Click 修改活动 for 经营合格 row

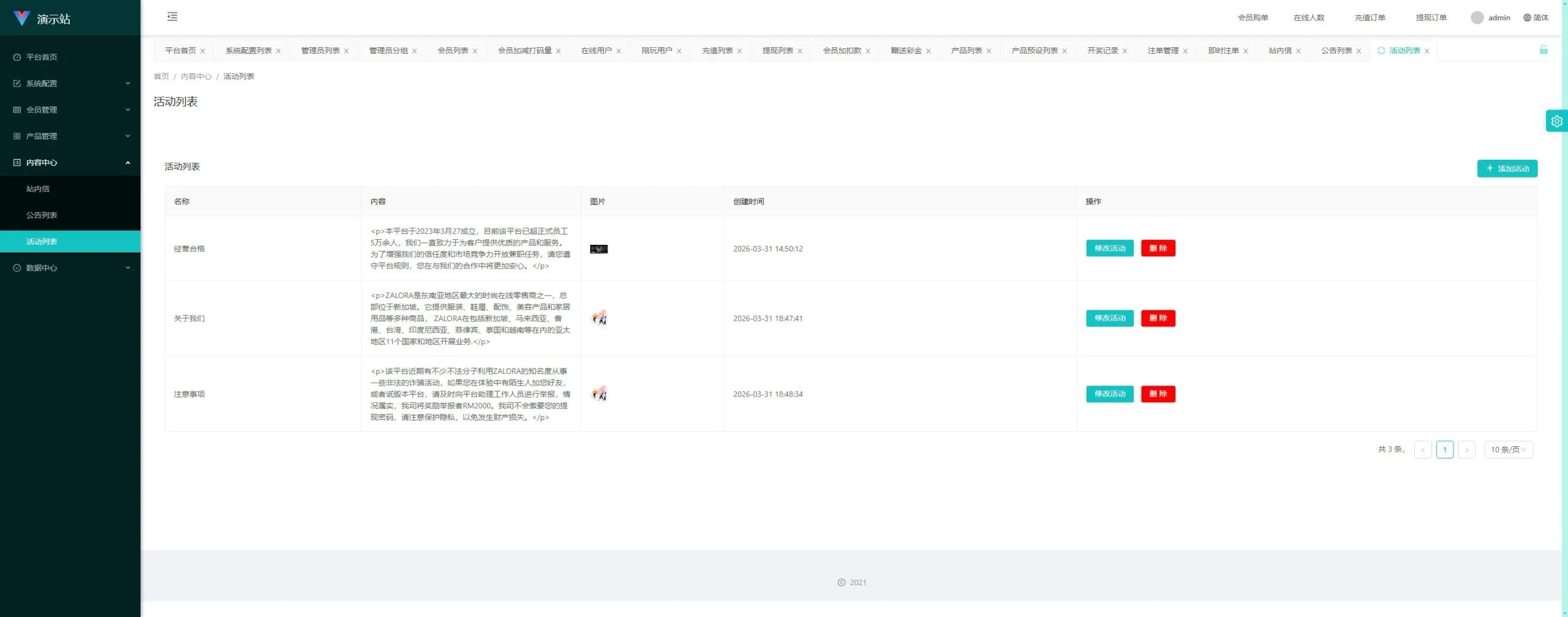(1109, 249)
